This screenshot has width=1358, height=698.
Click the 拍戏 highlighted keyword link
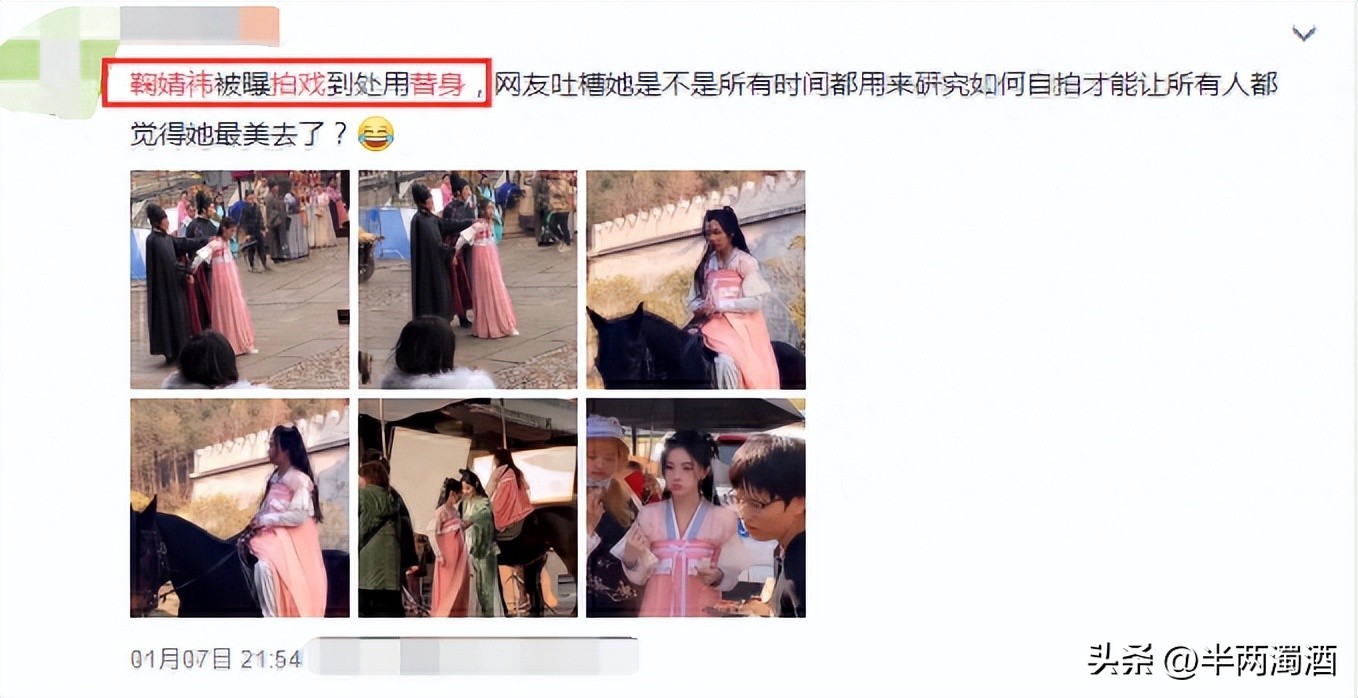pos(299,85)
